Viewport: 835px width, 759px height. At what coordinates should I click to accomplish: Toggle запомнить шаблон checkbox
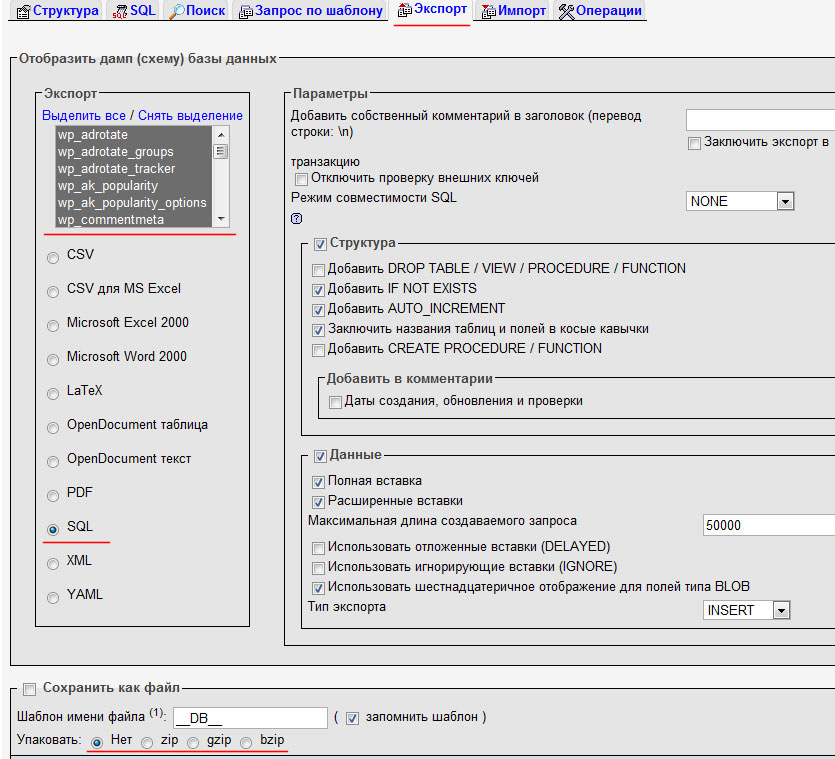pos(353,719)
